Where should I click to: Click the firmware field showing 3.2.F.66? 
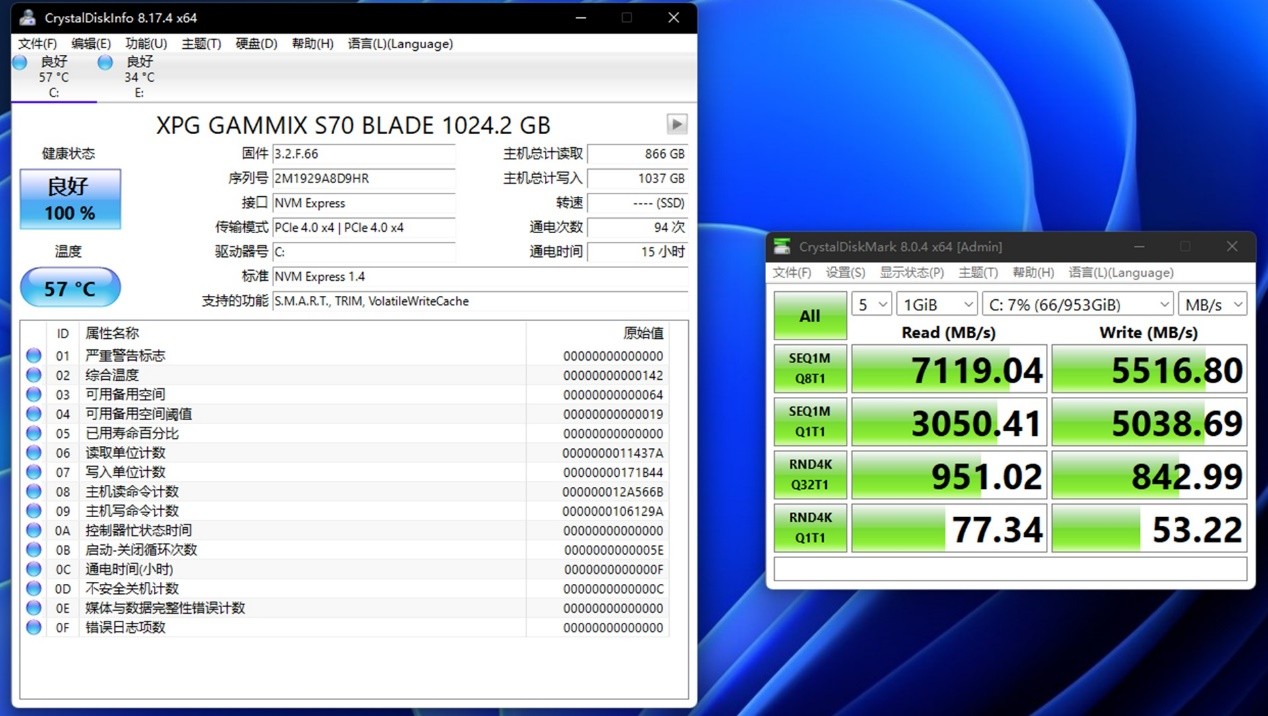coord(364,154)
